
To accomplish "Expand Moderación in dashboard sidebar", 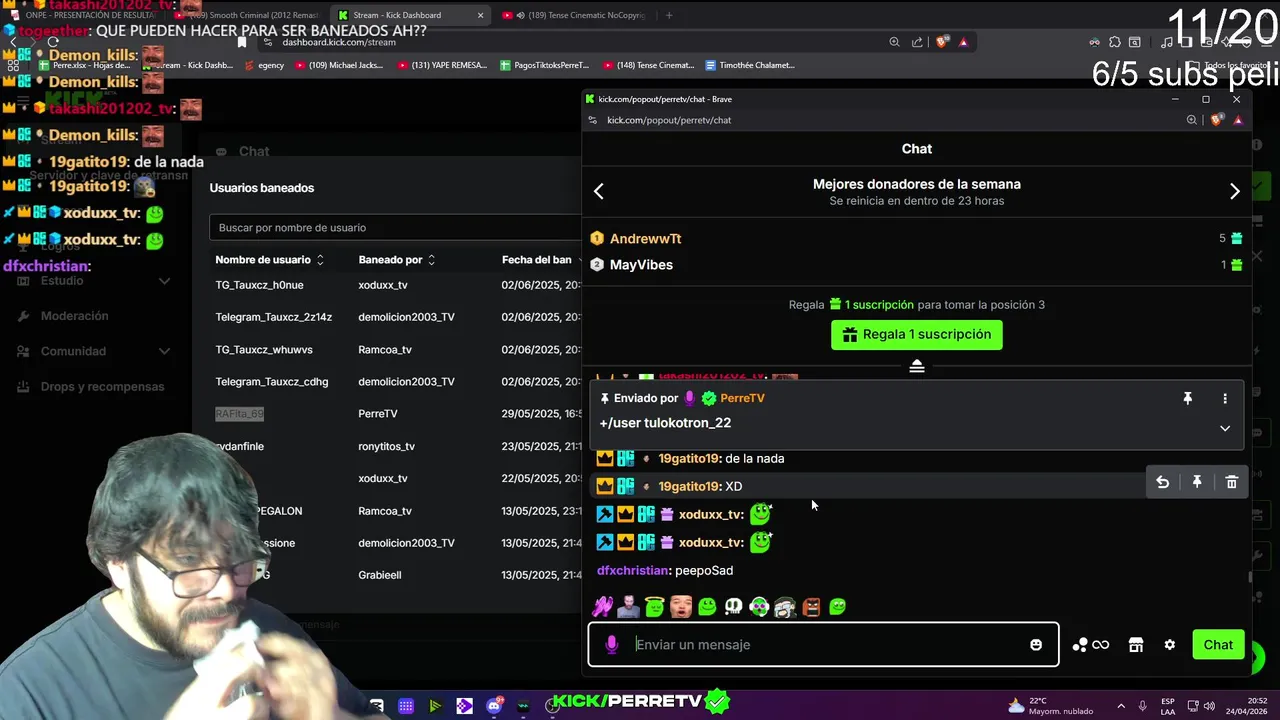I will pyautogui.click(x=74, y=316).
